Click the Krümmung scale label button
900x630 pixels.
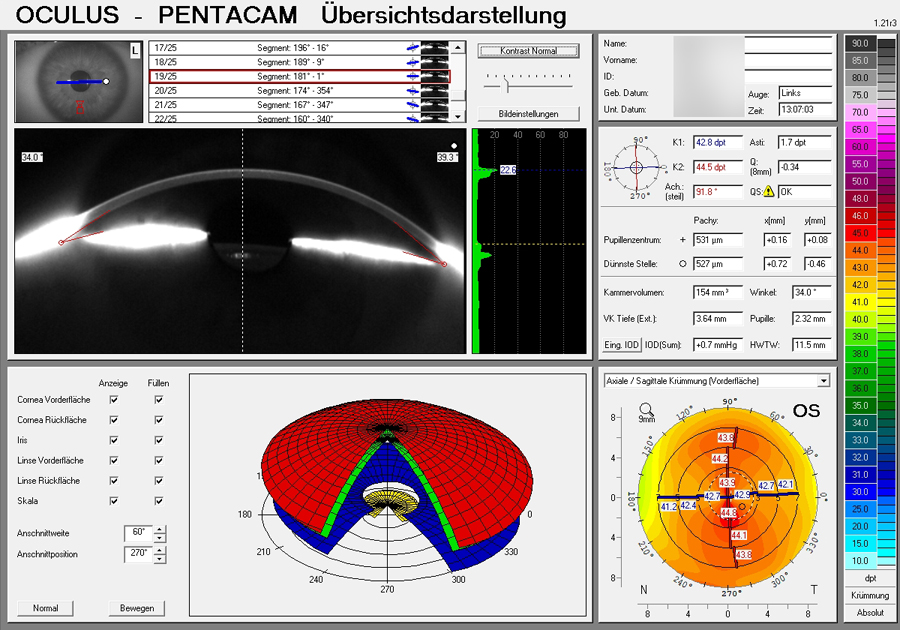click(x=870, y=596)
